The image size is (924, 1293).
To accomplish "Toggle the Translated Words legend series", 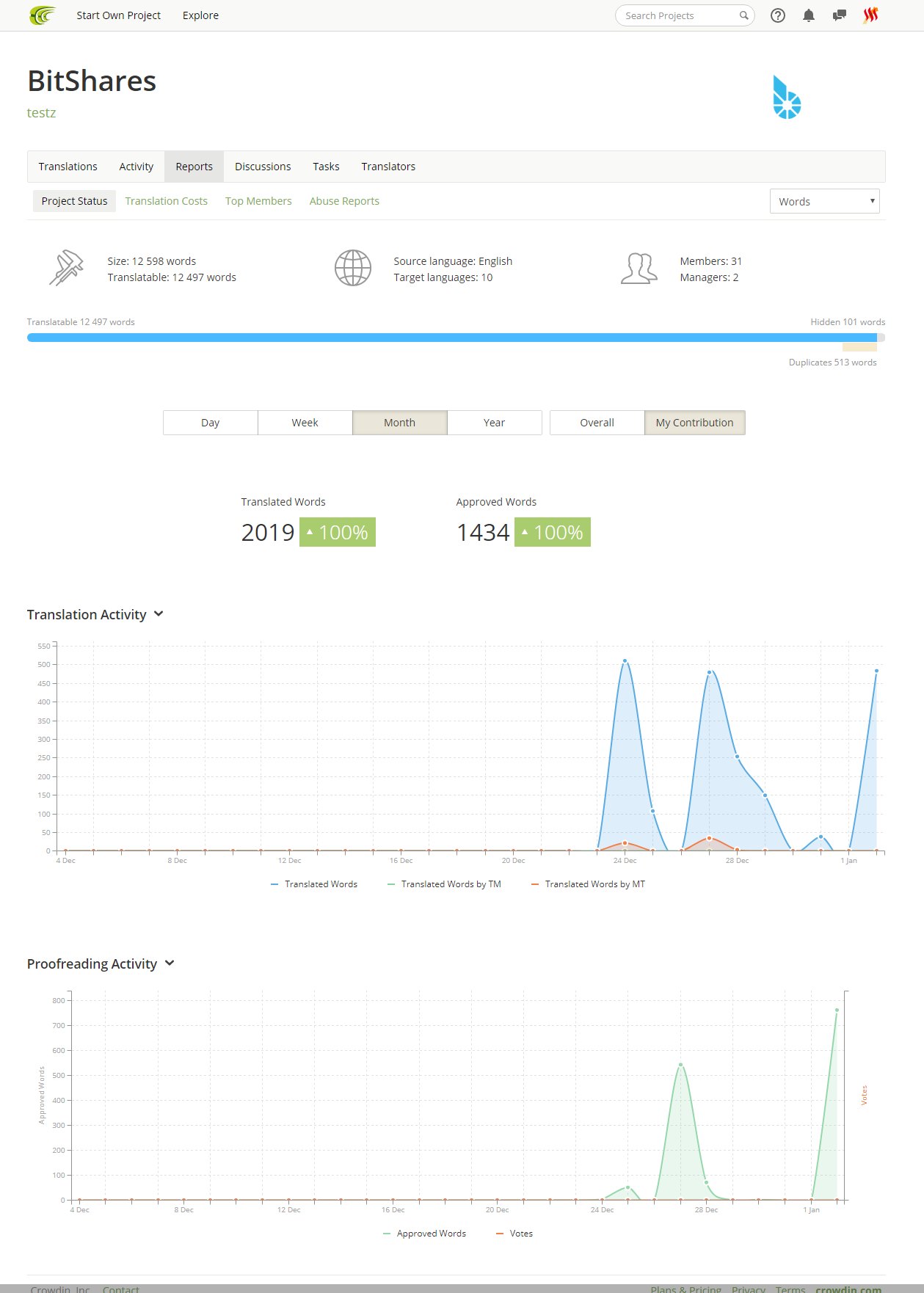I will 314,884.
